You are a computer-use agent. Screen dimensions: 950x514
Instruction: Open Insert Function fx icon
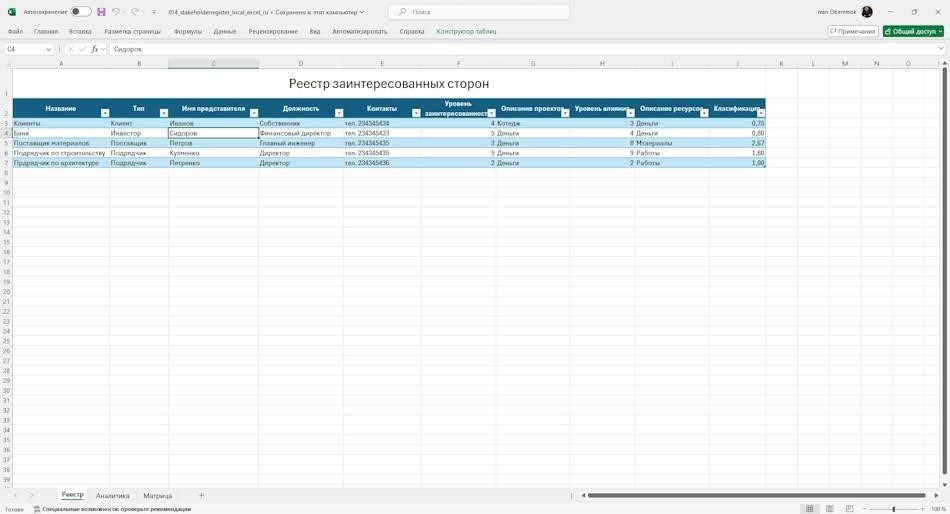click(95, 49)
